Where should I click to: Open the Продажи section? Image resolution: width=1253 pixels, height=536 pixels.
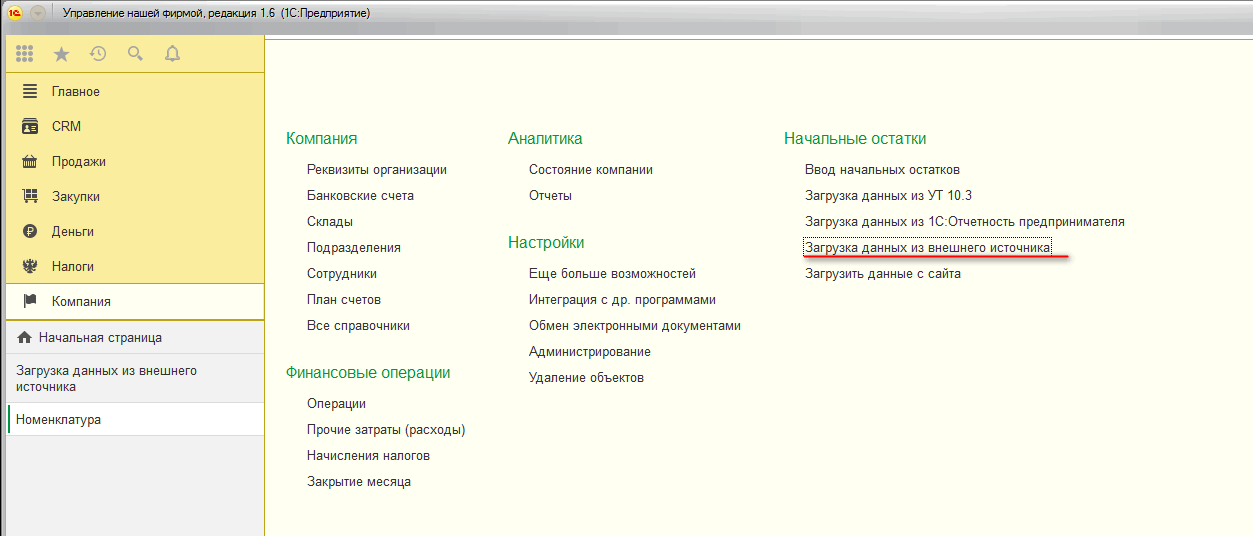pos(78,161)
